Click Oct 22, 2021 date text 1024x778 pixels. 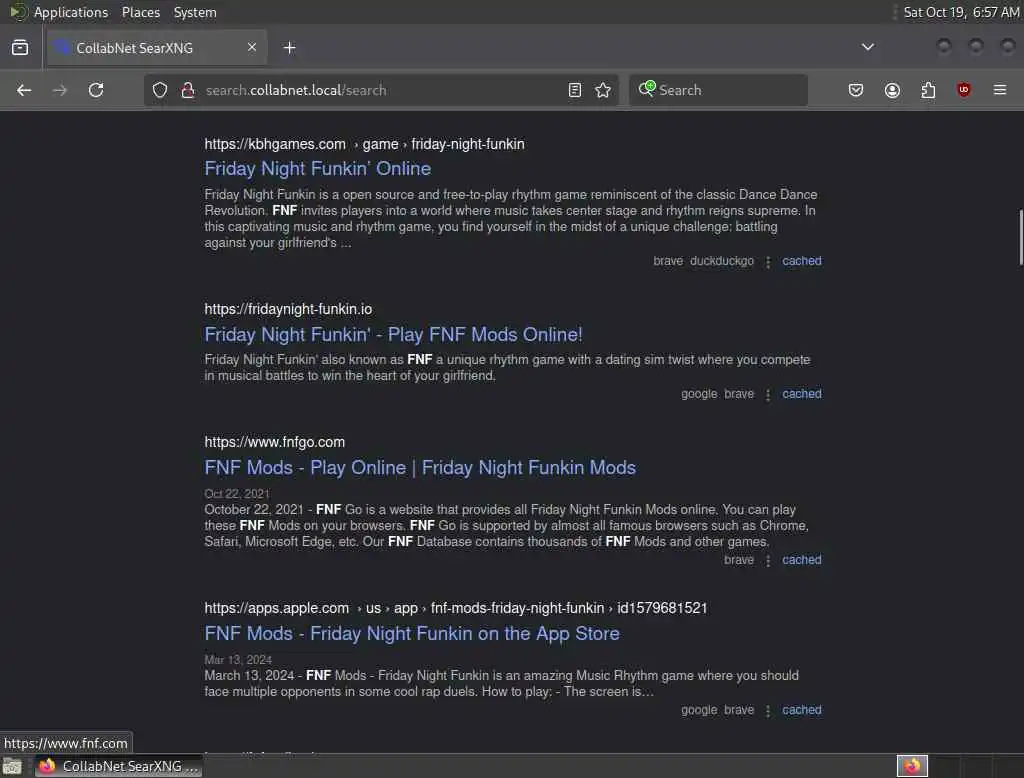coord(236,494)
